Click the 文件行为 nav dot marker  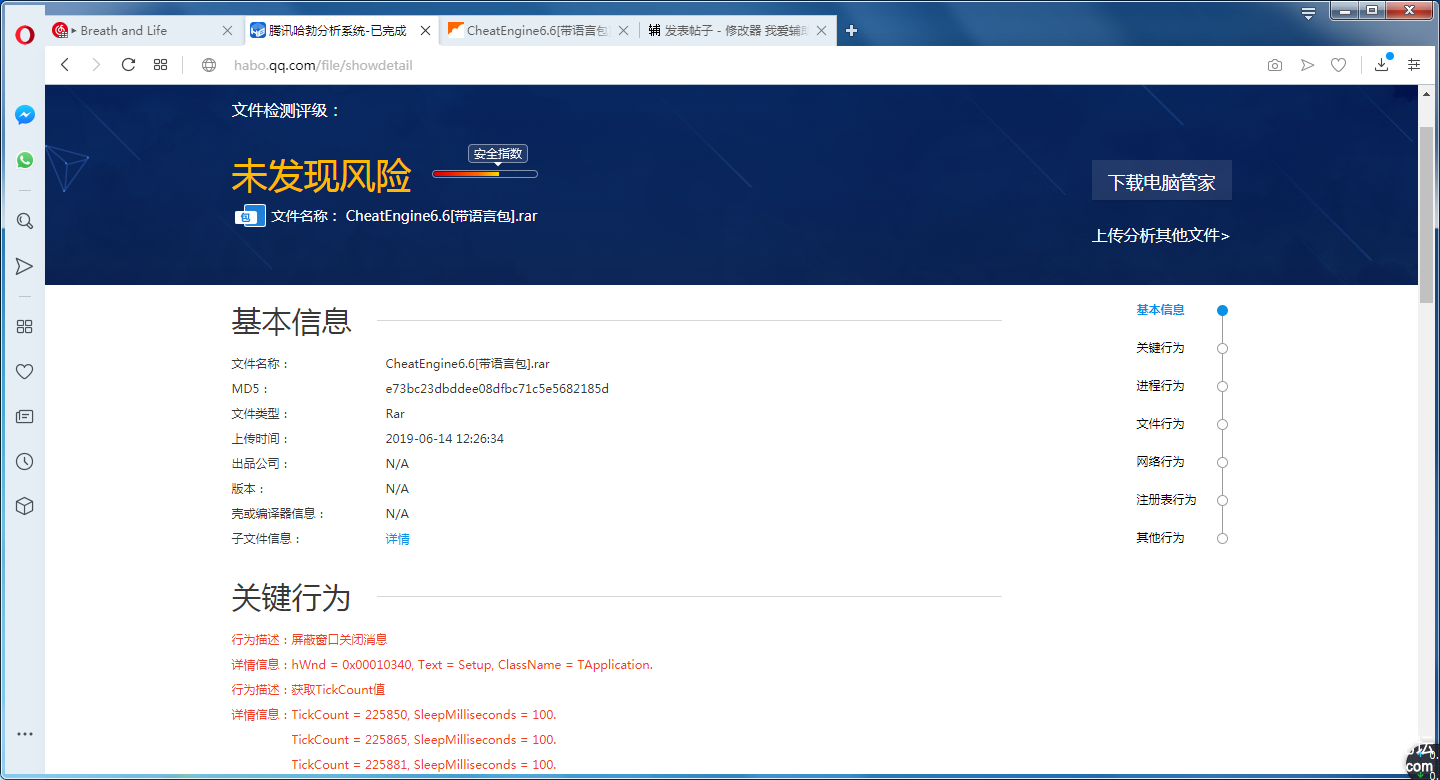click(1222, 425)
